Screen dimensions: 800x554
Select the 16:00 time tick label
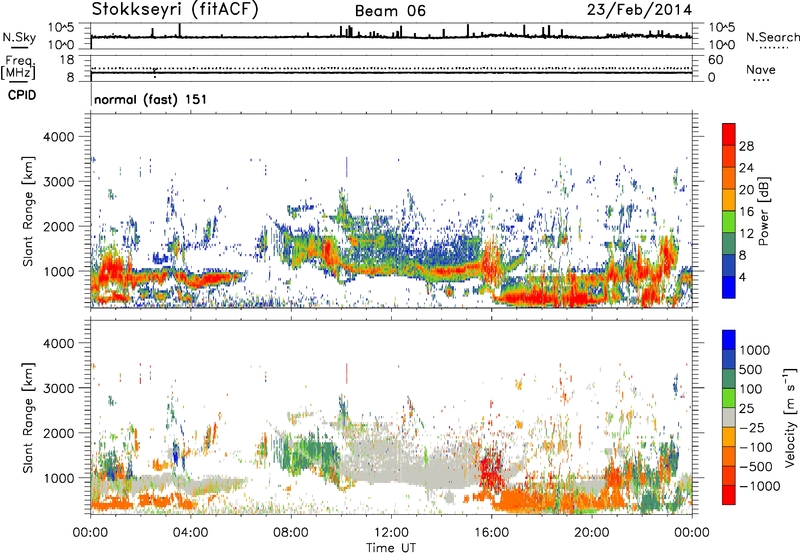(491, 533)
